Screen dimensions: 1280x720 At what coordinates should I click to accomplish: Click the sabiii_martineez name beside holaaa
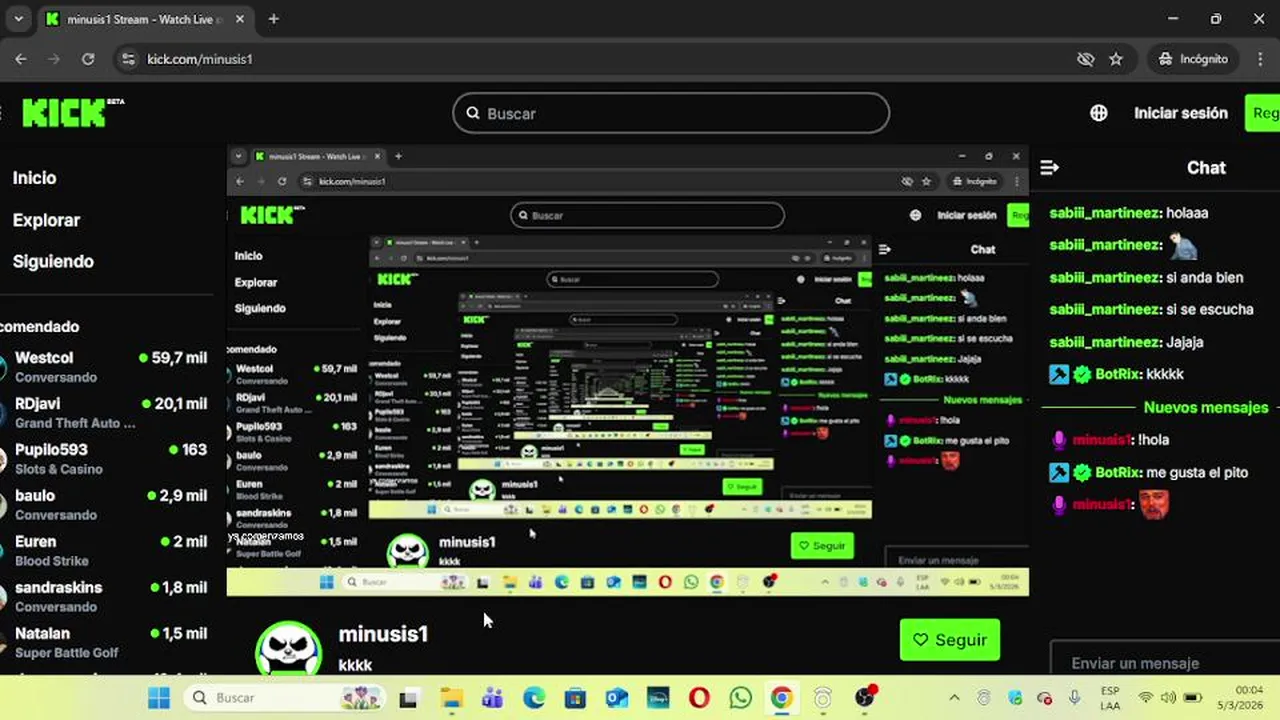1104,213
